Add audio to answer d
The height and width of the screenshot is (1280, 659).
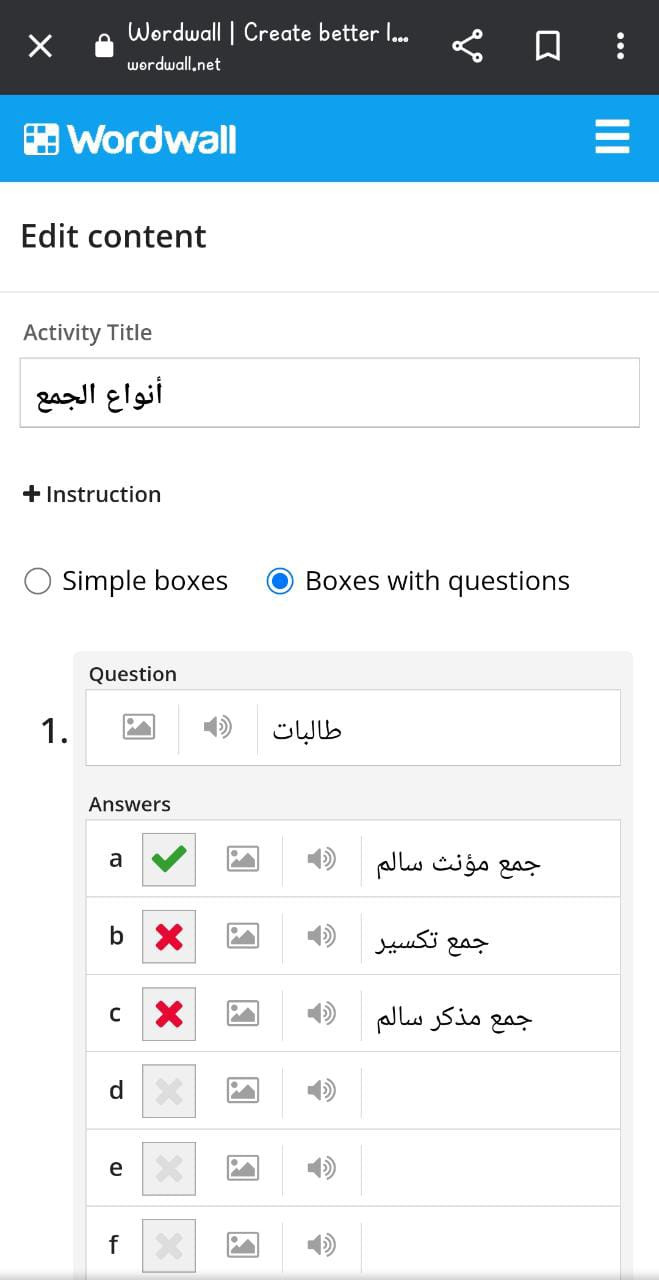pos(320,1090)
